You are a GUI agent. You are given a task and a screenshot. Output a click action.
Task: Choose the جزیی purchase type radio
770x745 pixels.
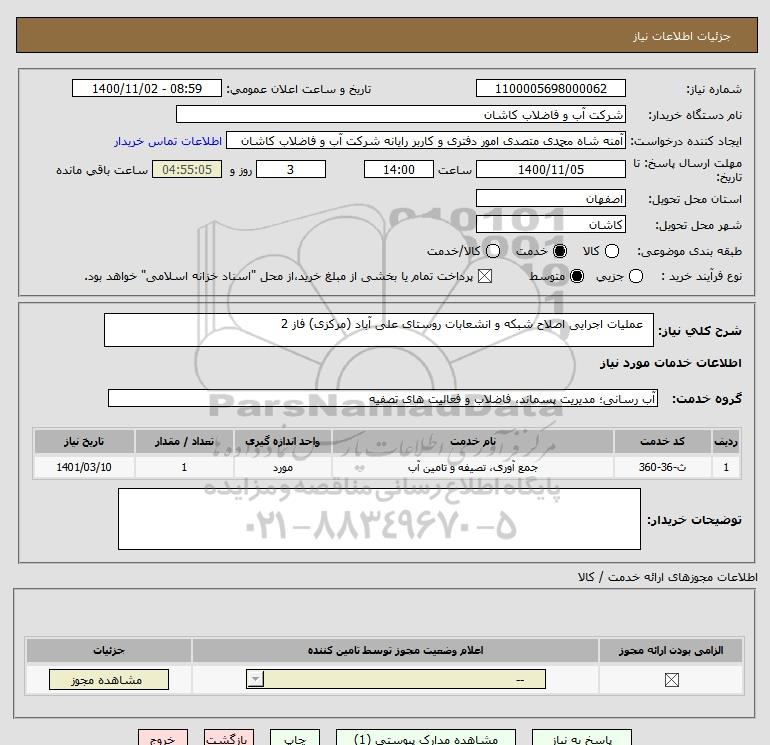click(635, 276)
